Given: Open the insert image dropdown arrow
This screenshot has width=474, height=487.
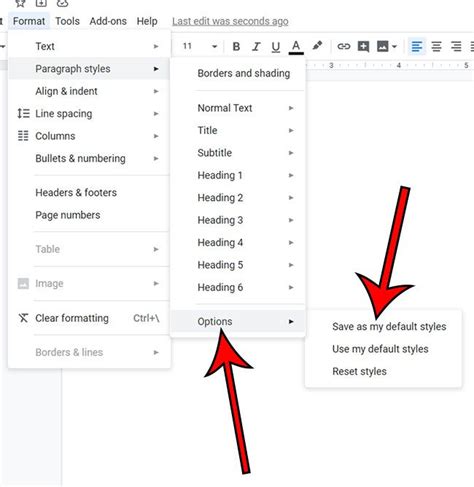Looking at the screenshot, I should (x=394, y=46).
